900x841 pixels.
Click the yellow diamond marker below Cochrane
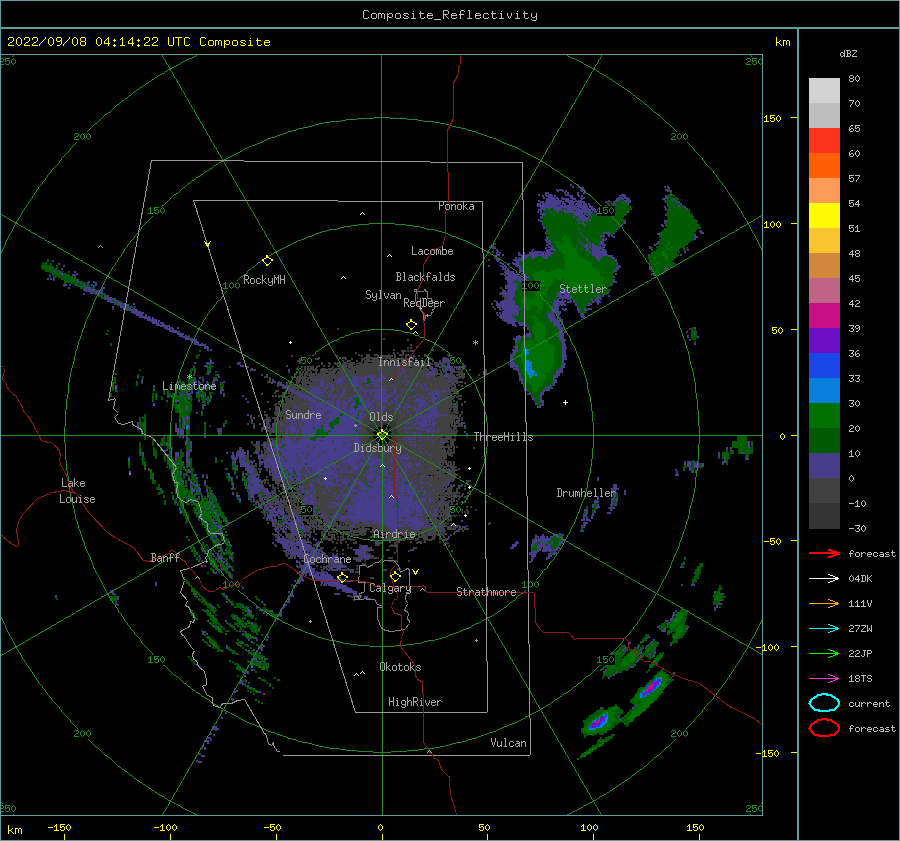pos(343,577)
